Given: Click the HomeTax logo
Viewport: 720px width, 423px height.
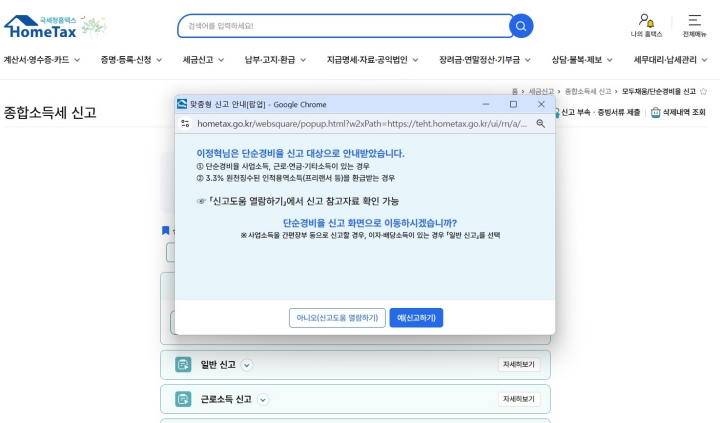Looking at the screenshot, I should point(40,27).
